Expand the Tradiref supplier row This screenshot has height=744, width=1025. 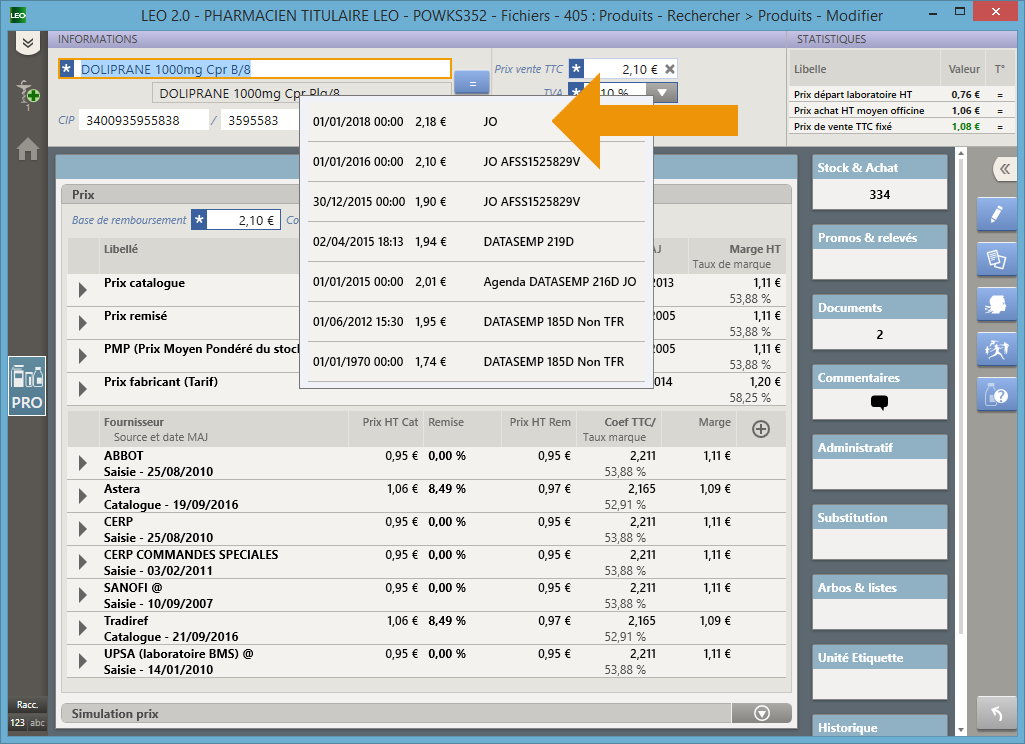82,628
